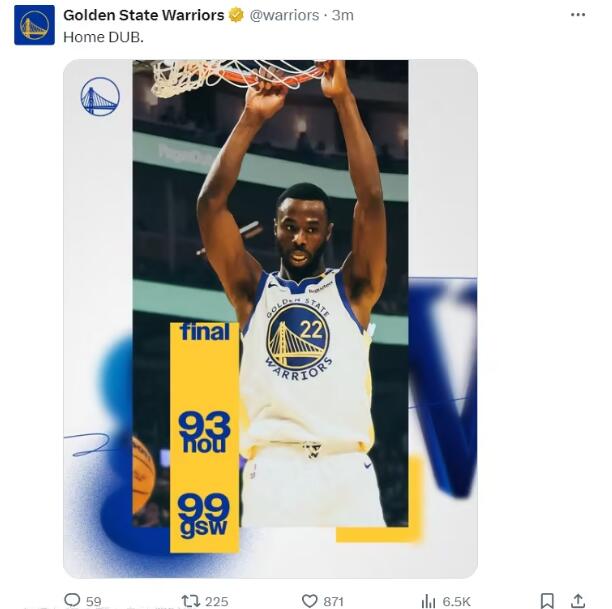Viewport: 612px width, 609px height.
Task: Click the Warriors bridge logo on the image
Action: coord(100,97)
